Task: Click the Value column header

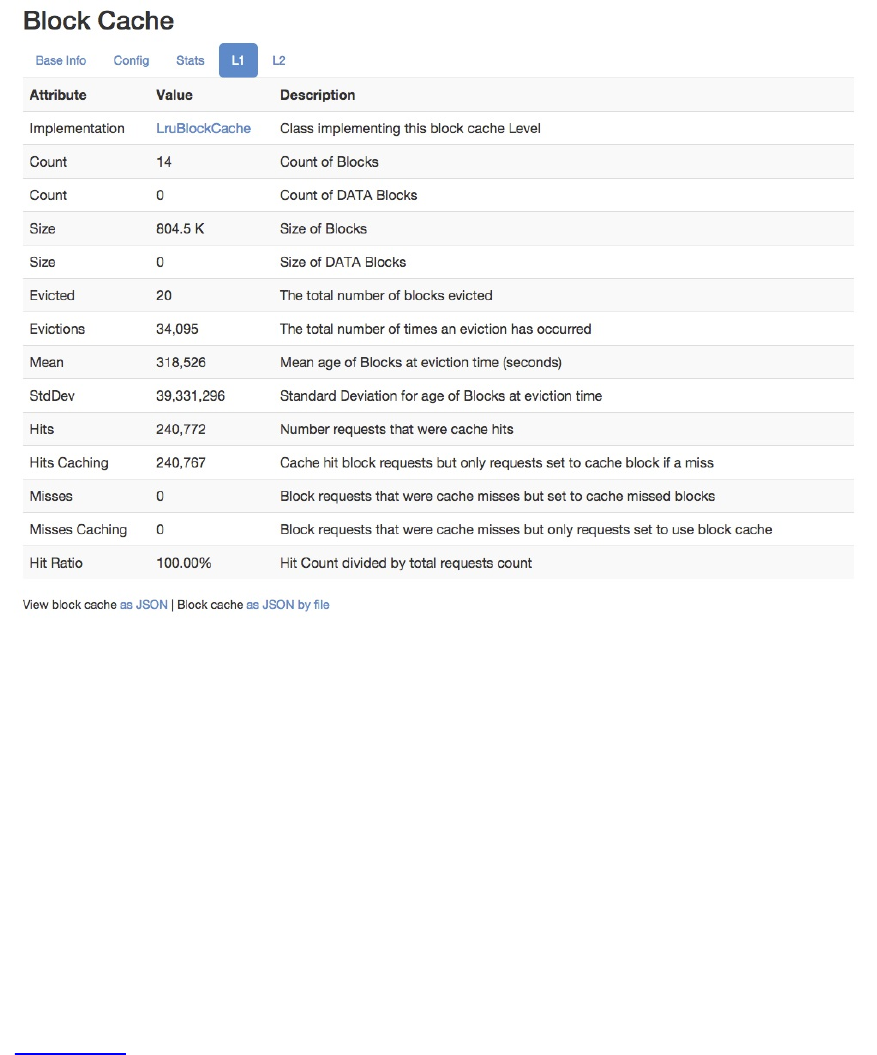Action: [174, 95]
